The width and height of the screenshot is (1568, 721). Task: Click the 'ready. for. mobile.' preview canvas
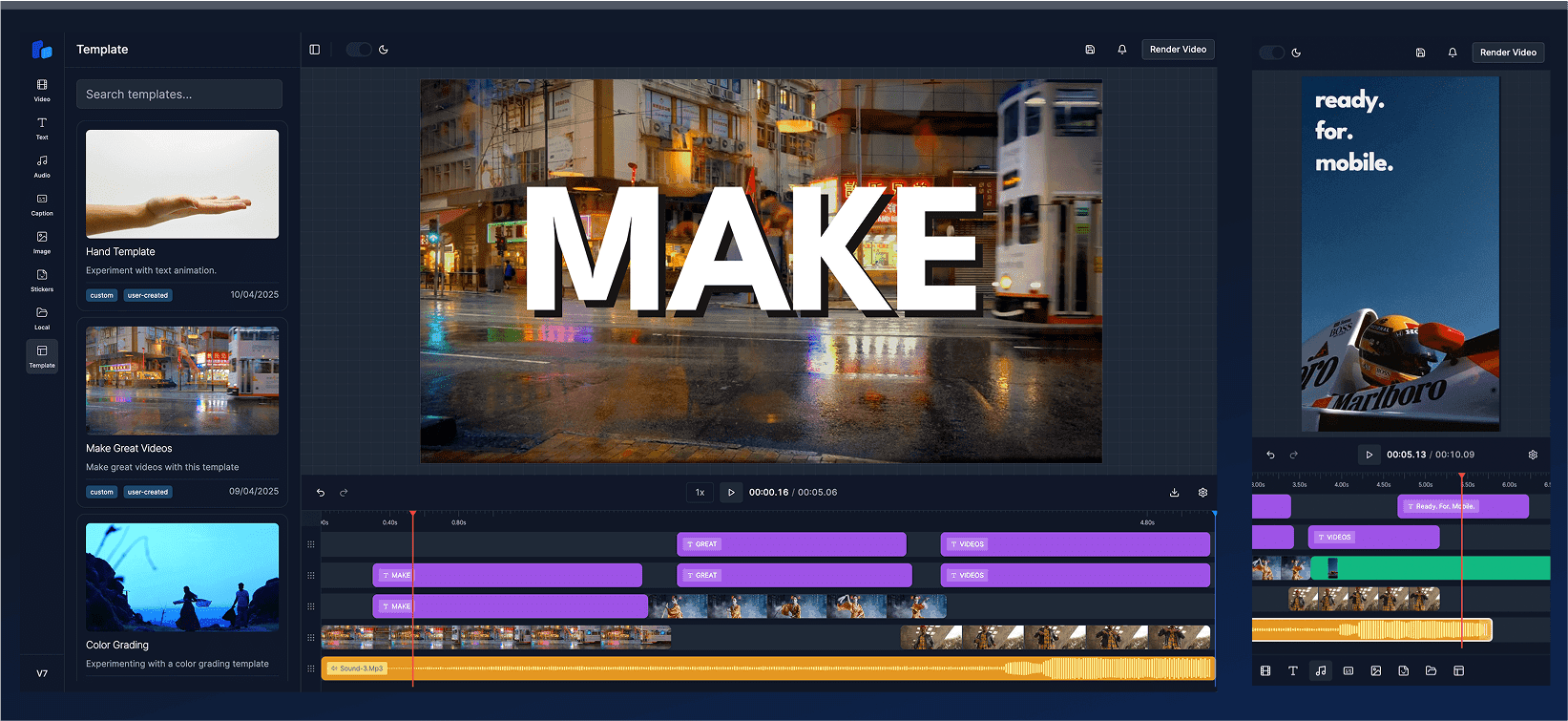(x=1401, y=254)
